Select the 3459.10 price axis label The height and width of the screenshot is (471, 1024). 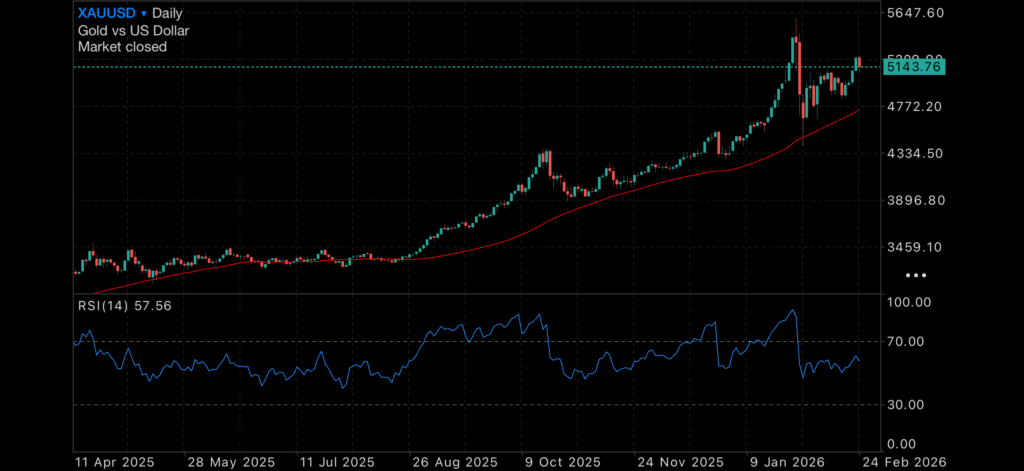pyautogui.click(x=916, y=248)
